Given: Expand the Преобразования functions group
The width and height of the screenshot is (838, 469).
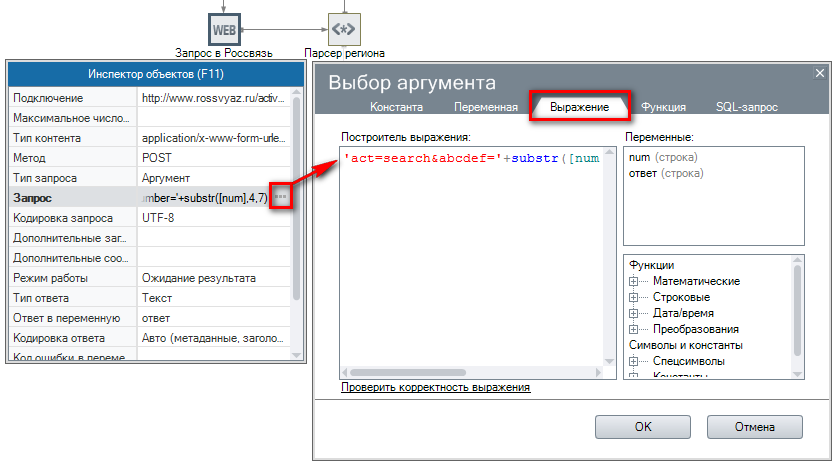Looking at the screenshot, I should tap(633, 329).
